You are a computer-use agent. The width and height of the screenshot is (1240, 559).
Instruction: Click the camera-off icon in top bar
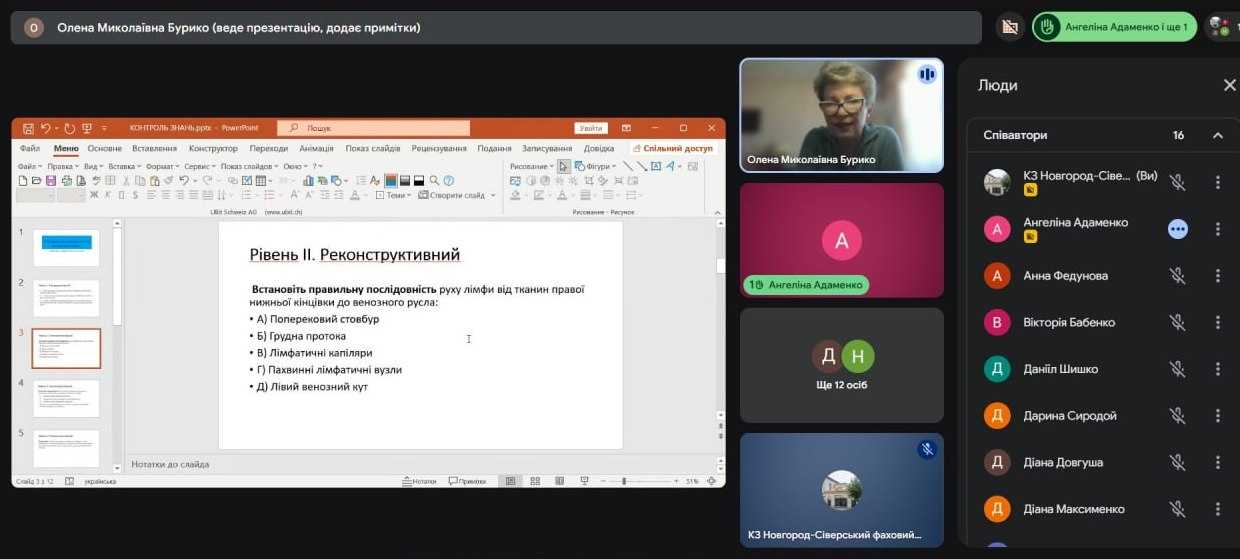[1010, 27]
